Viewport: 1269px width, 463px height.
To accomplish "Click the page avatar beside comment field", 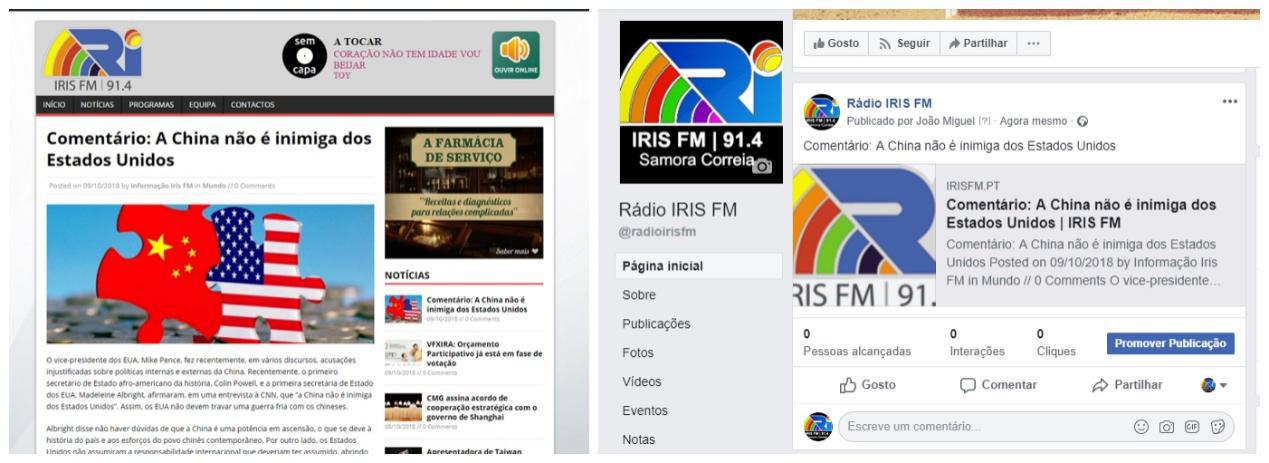I will tap(818, 427).
